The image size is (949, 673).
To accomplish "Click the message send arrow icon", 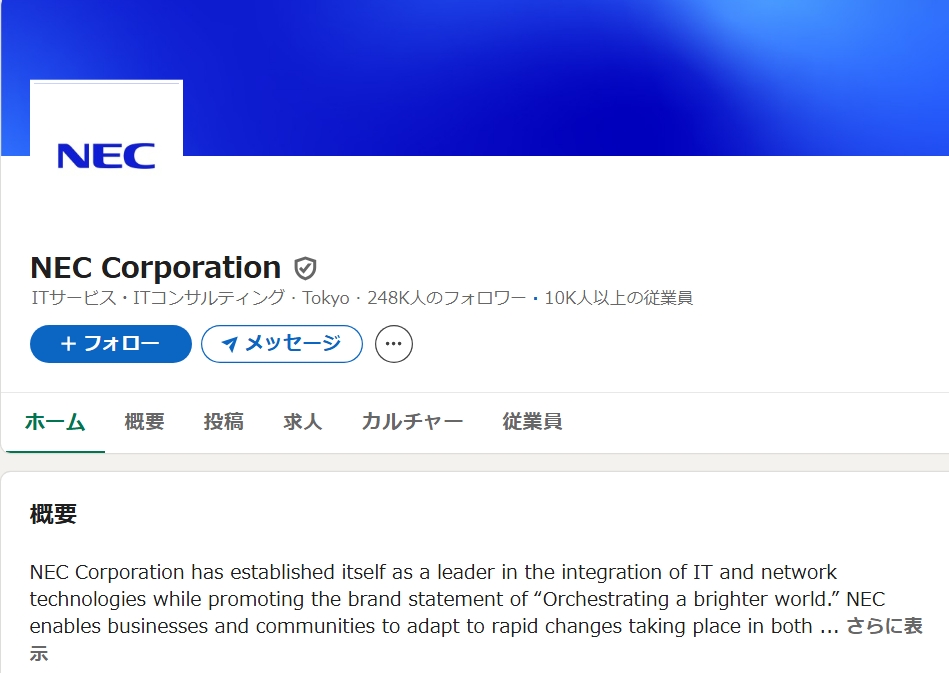I will pos(232,344).
